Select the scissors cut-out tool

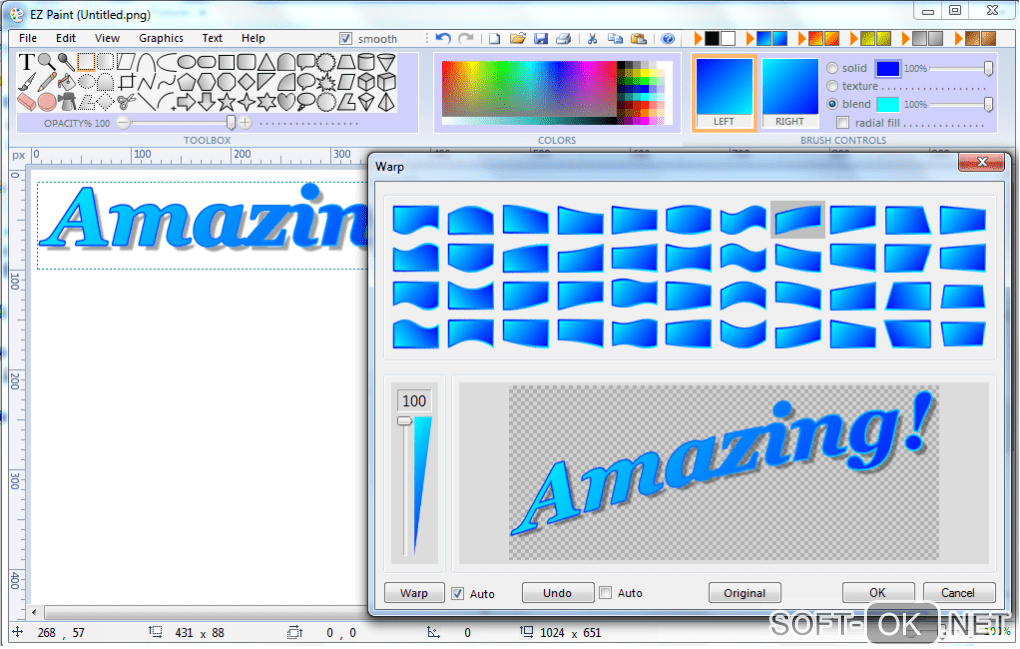[126, 102]
